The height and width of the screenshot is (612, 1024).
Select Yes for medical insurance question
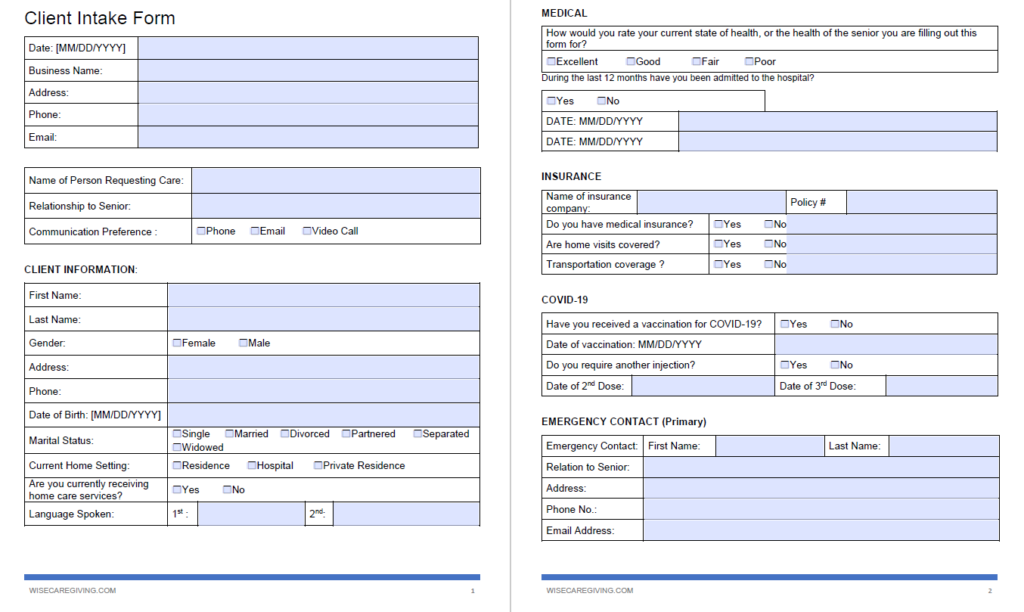[718, 223]
